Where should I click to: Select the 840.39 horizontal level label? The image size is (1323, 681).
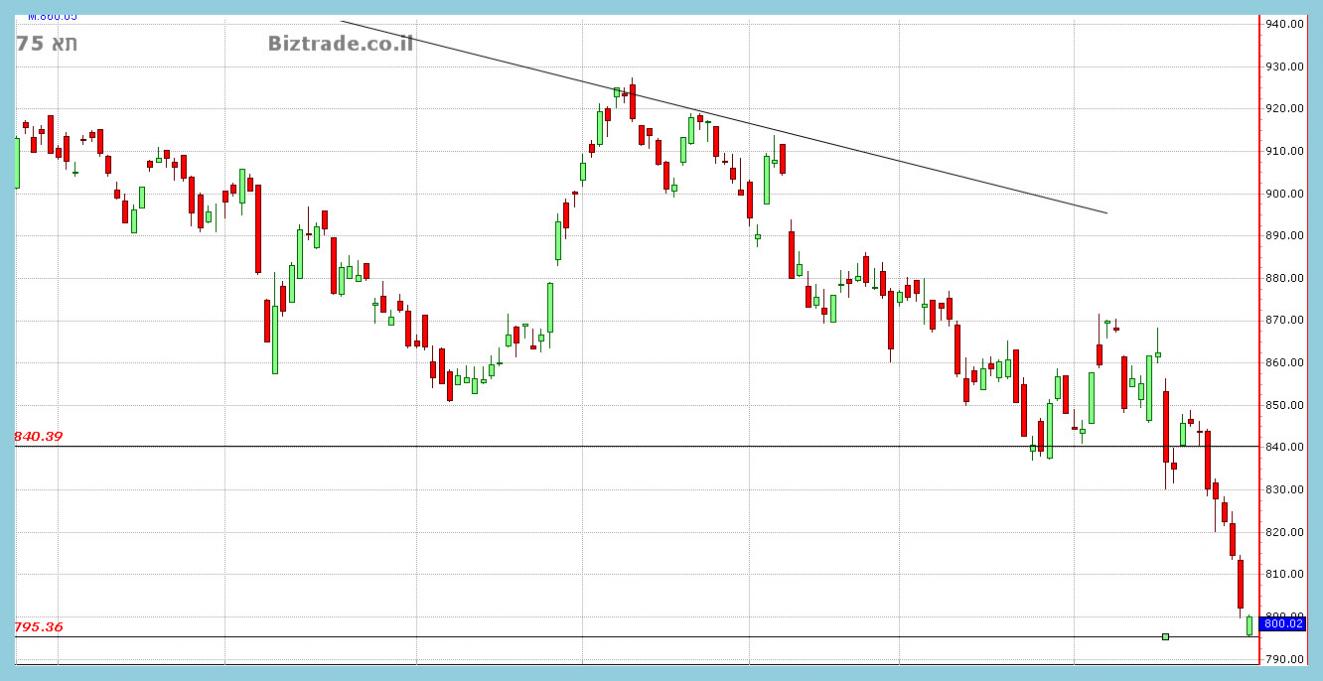point(38,436)
